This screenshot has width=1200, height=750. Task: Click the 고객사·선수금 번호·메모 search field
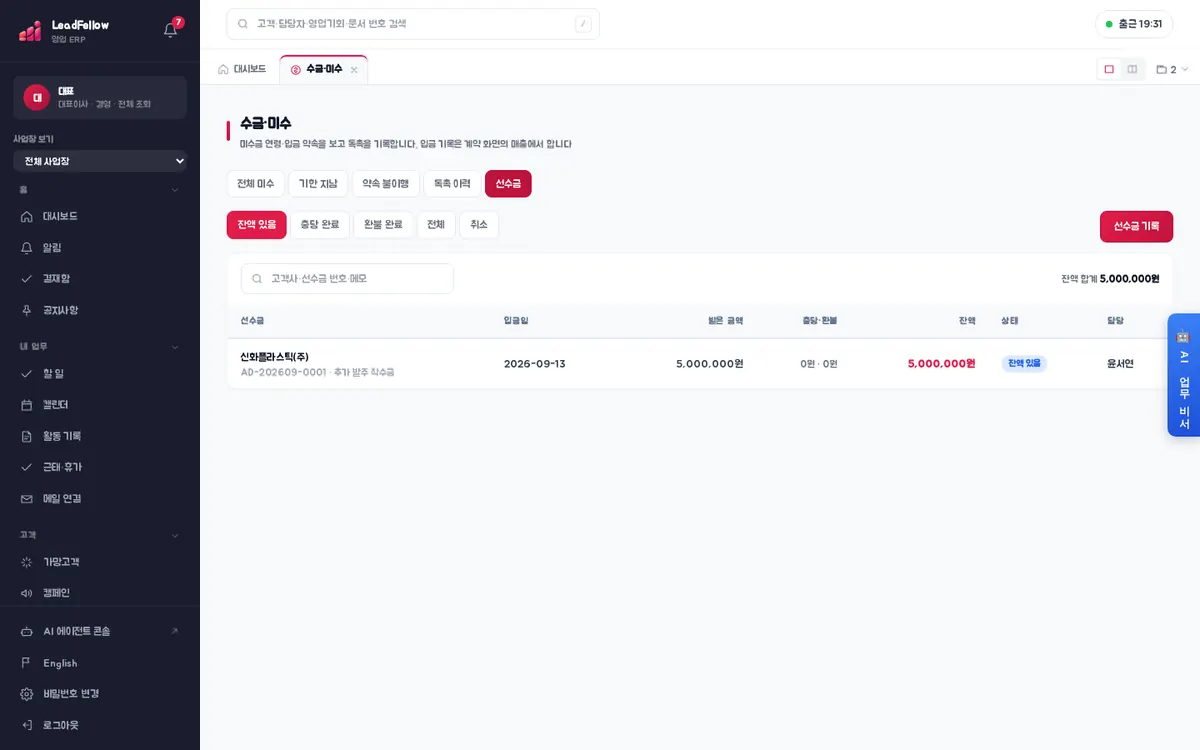pos(347,279)
